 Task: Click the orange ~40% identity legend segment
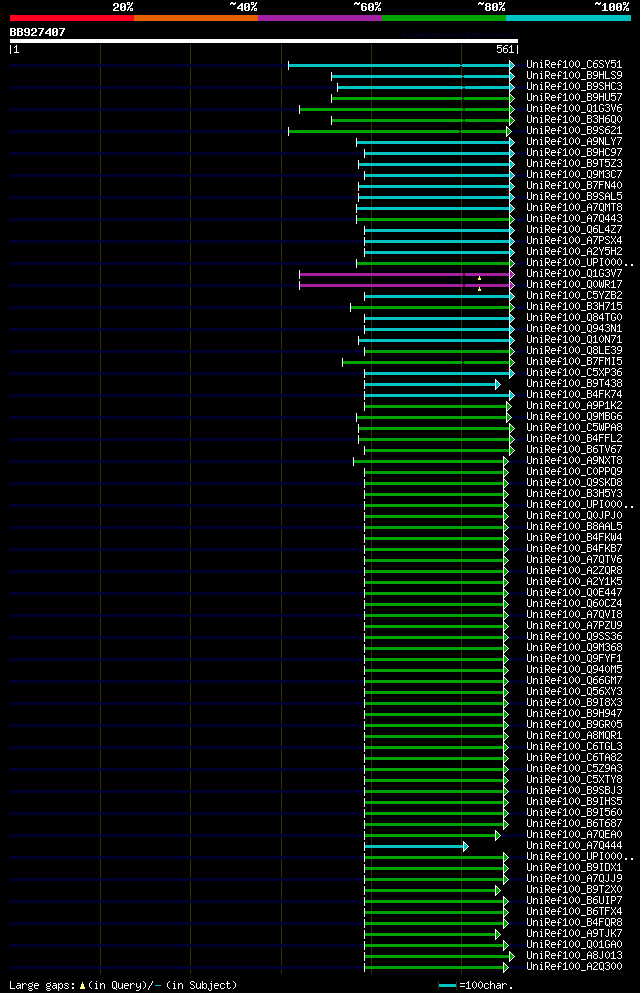[x=196, y=18]
